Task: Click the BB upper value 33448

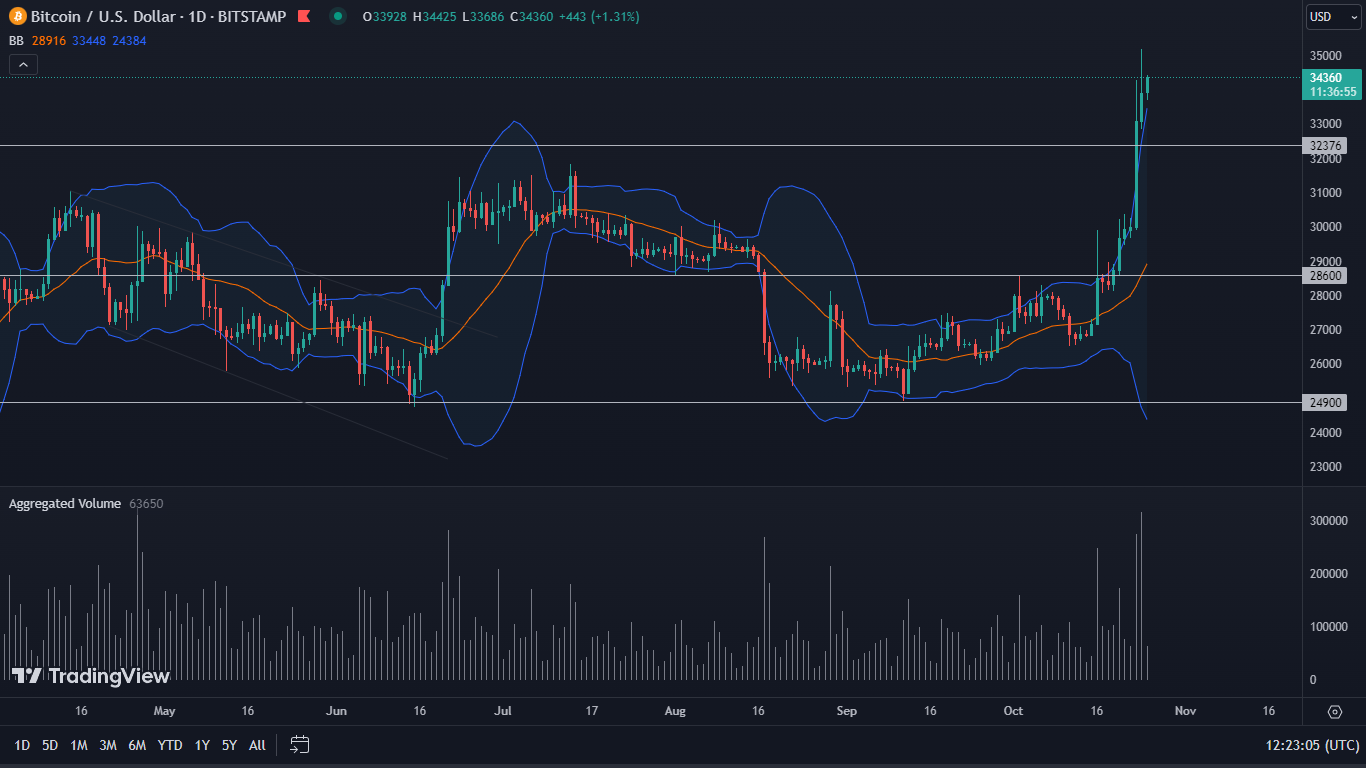Action: [90, 41]
